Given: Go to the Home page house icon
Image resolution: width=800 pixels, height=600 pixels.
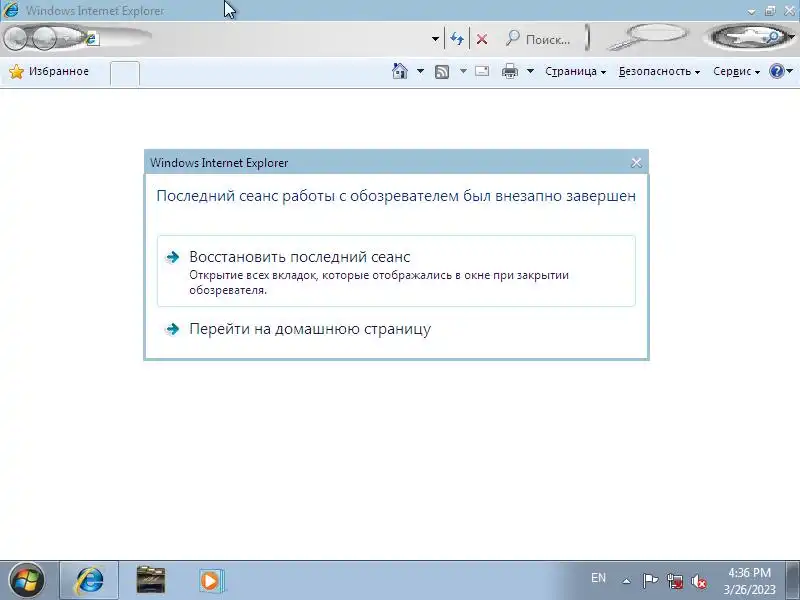Looking at the screenshot, I should point(399,71).
